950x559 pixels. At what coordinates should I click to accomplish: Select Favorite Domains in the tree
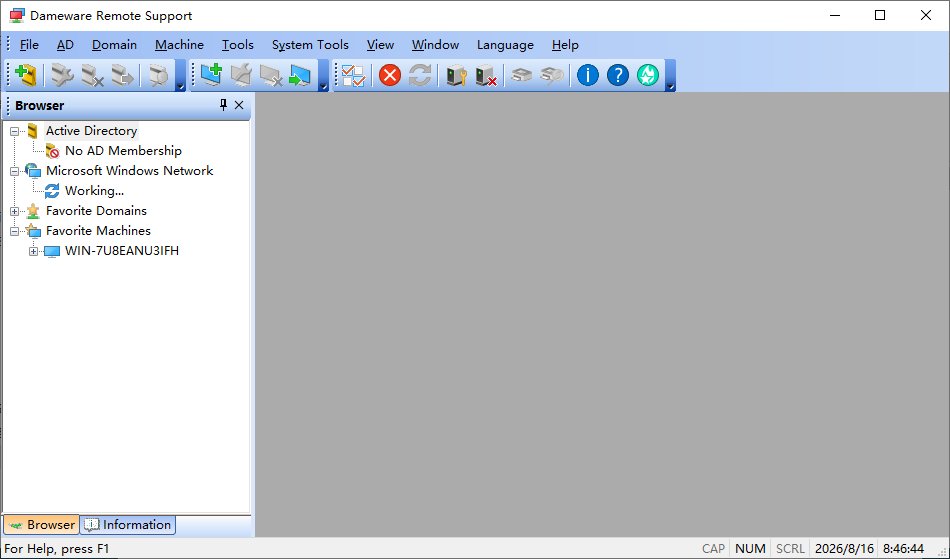96,211
